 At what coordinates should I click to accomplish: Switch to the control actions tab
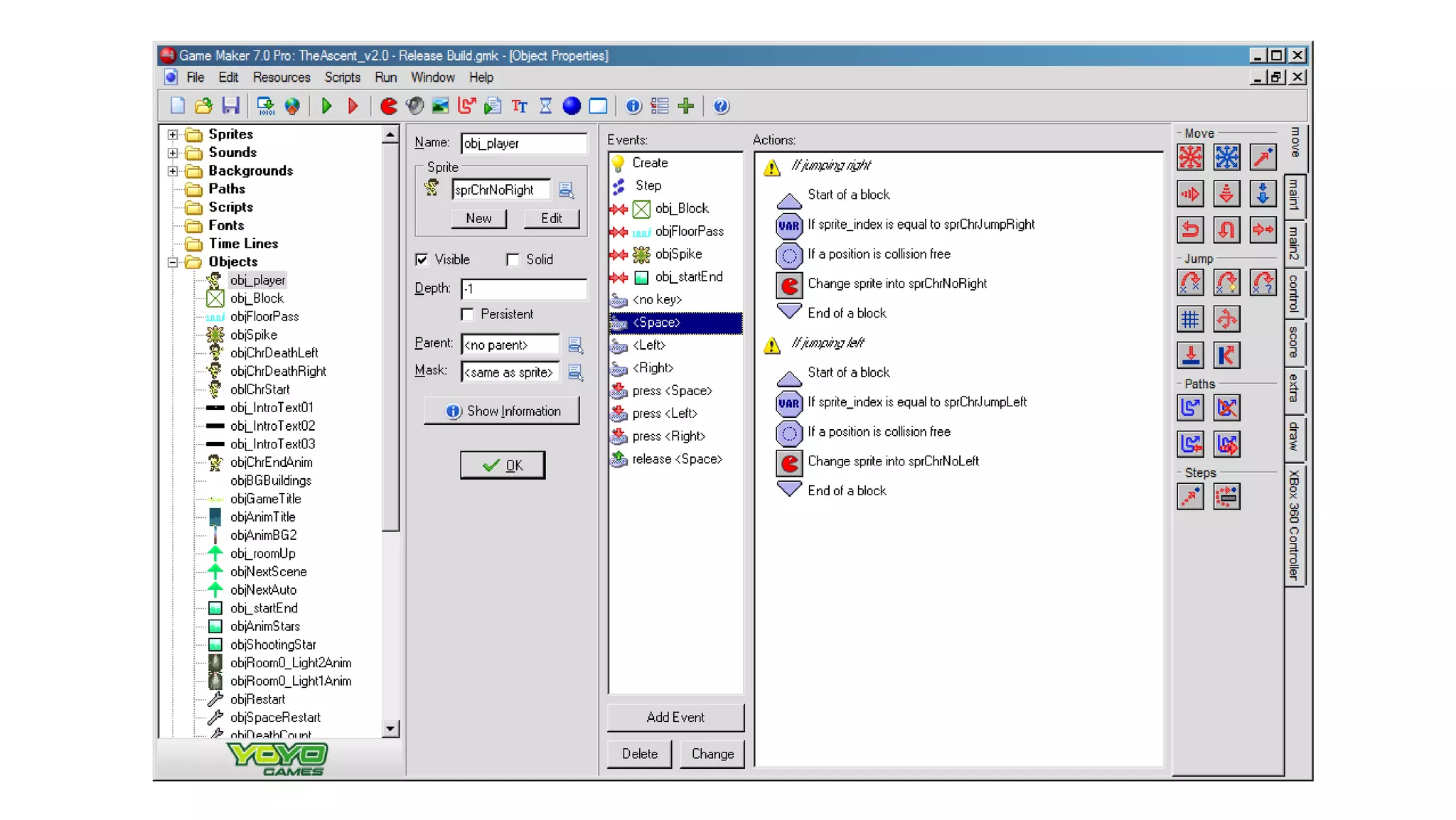pos(1294,293)
